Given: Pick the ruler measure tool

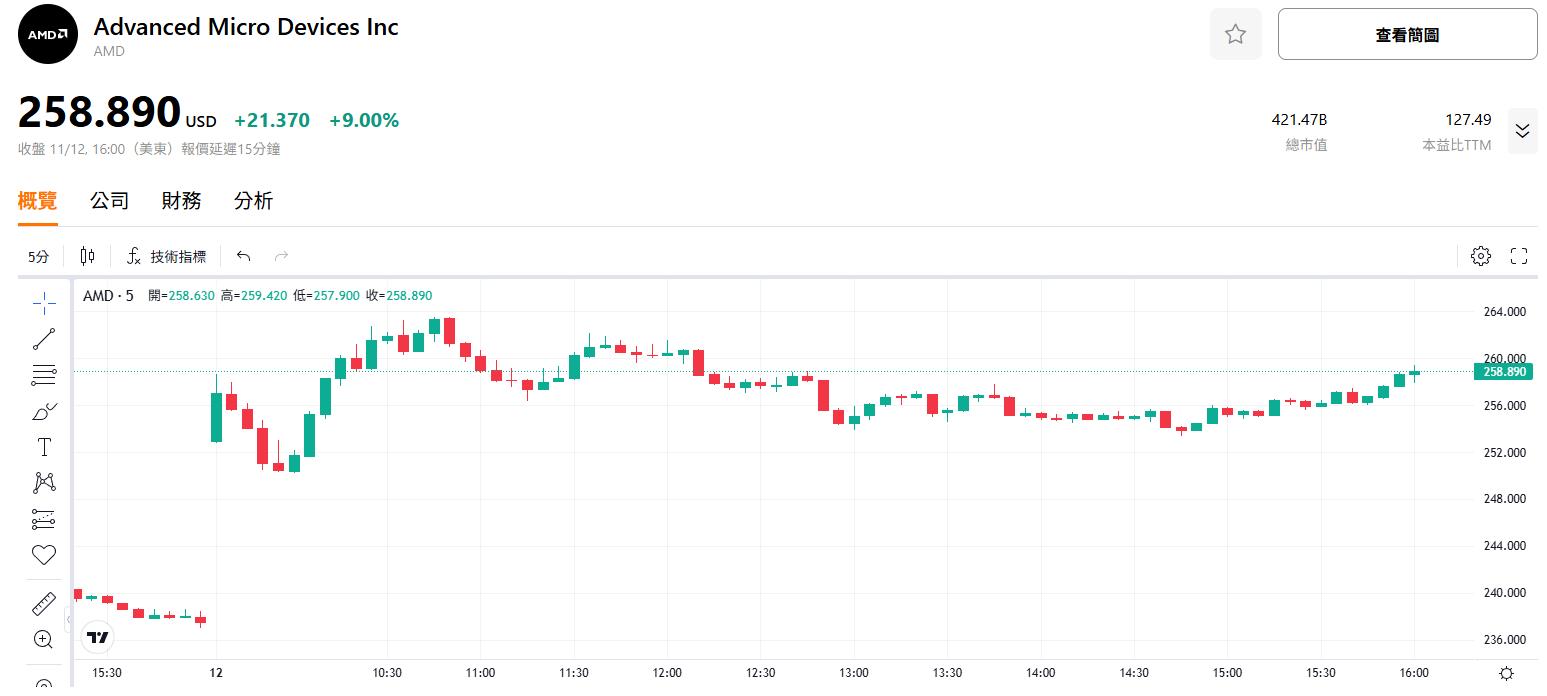Looking at the screenshot, I should [x=44, y=604].
